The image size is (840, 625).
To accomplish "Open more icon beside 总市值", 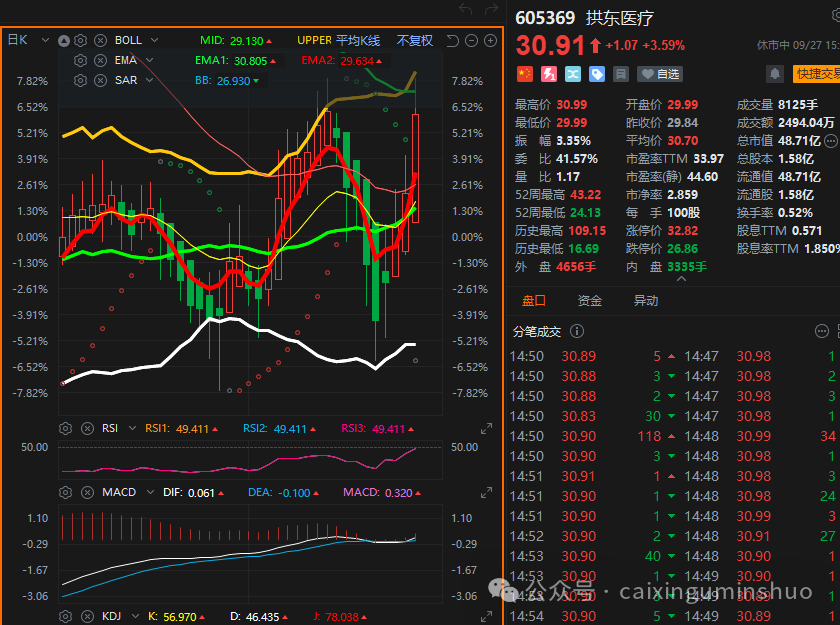I will 831,141.
